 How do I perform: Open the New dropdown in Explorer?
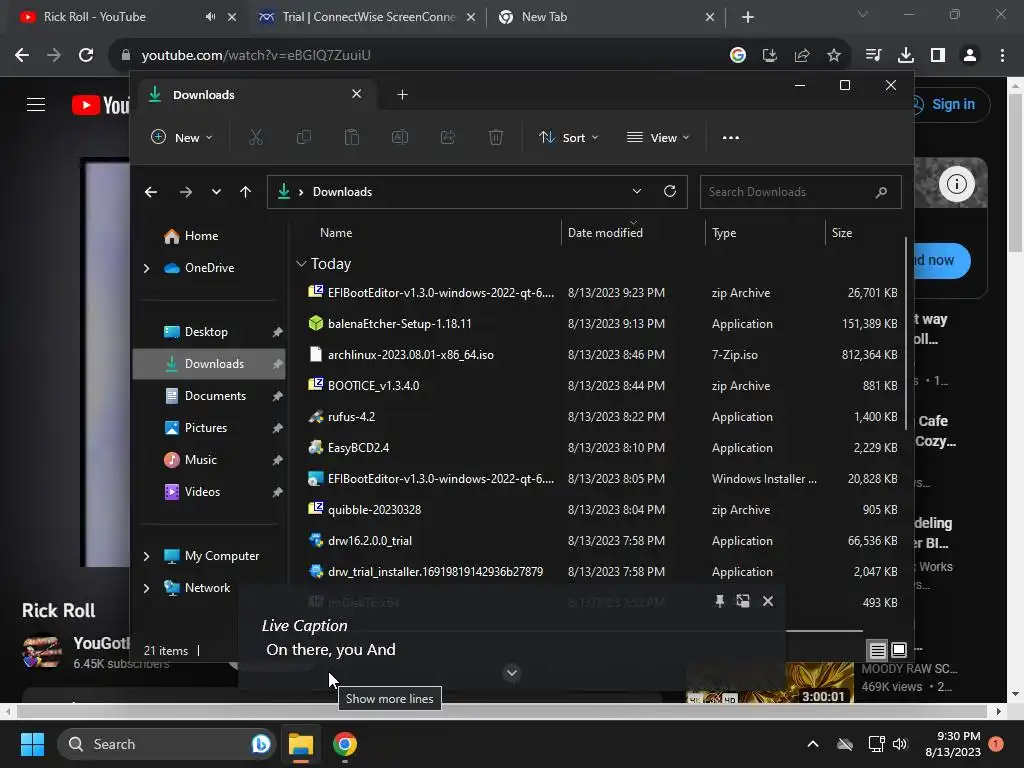pyautogui.click(x=182, y=137)
